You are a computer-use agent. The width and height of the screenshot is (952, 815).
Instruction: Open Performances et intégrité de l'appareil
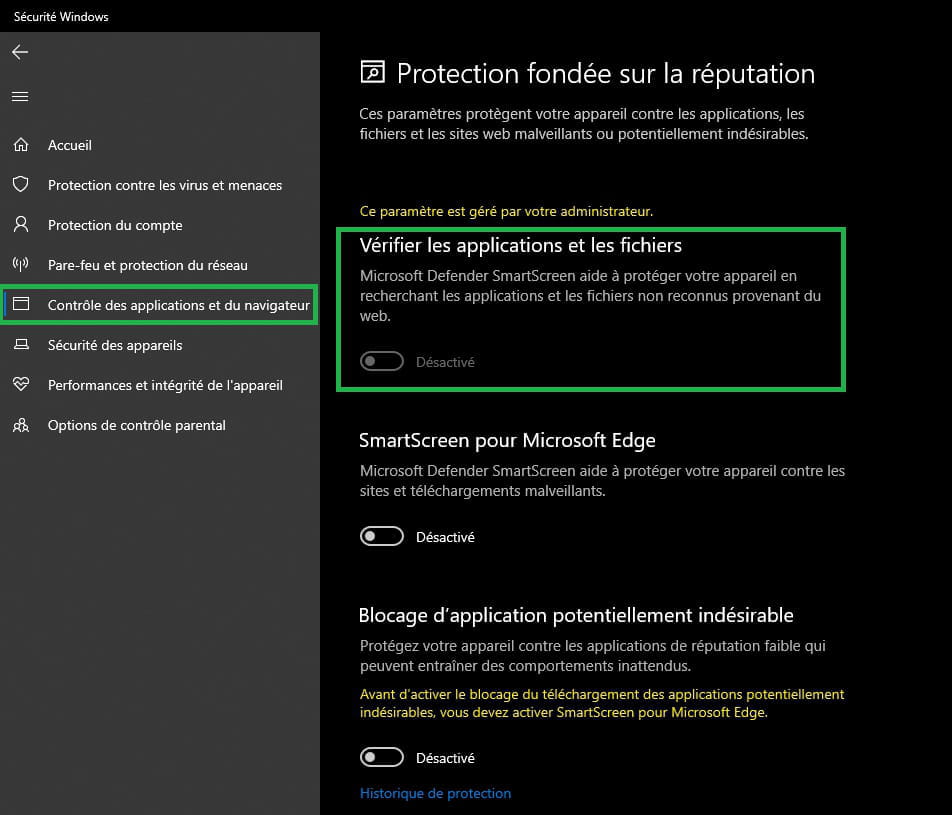(x=165, y=385)
